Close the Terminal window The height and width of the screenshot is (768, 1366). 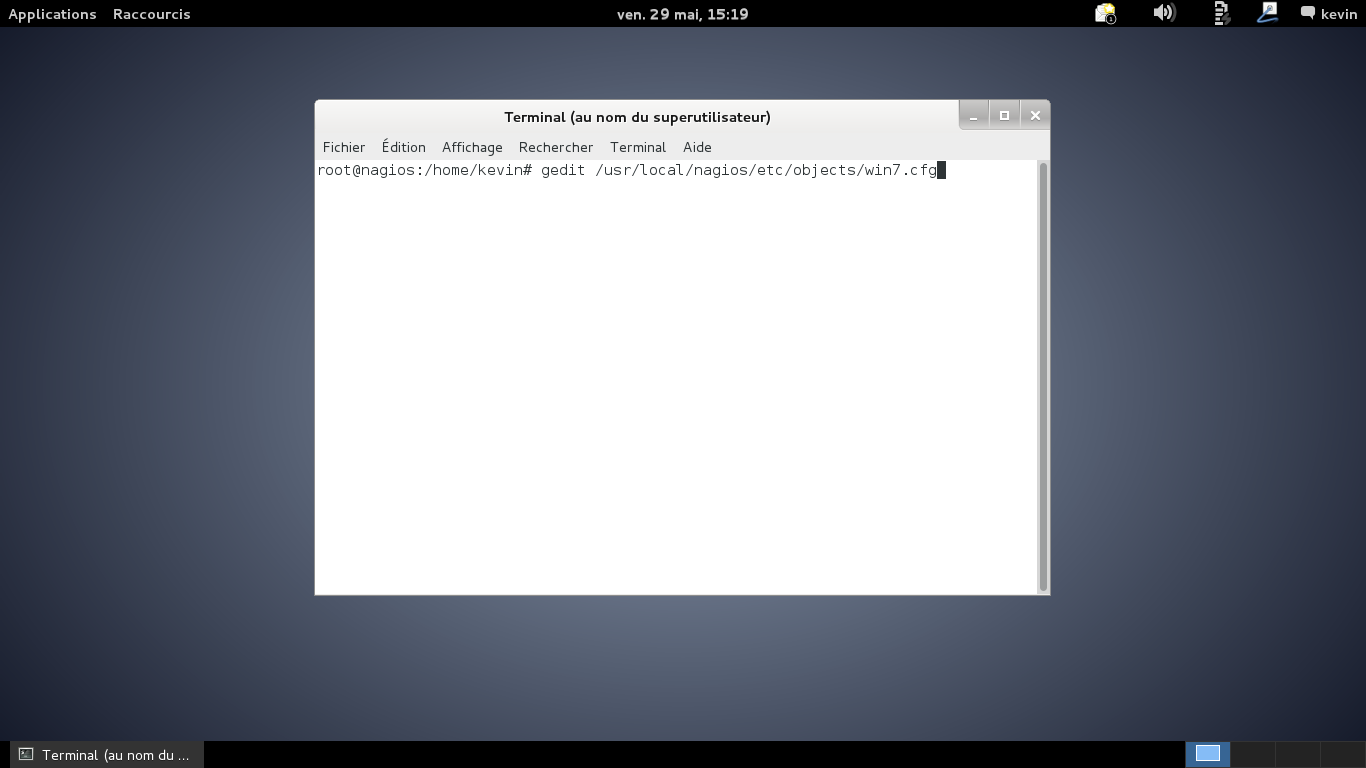point(1035,116)
